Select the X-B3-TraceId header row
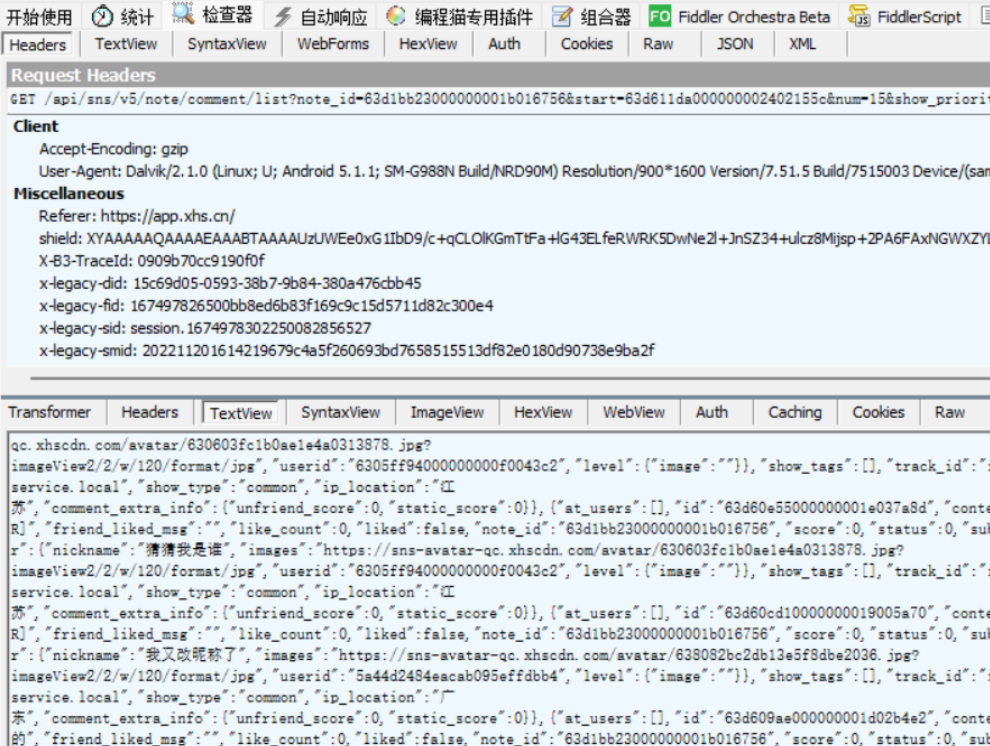The image size is (990, 746). point(152,261)
